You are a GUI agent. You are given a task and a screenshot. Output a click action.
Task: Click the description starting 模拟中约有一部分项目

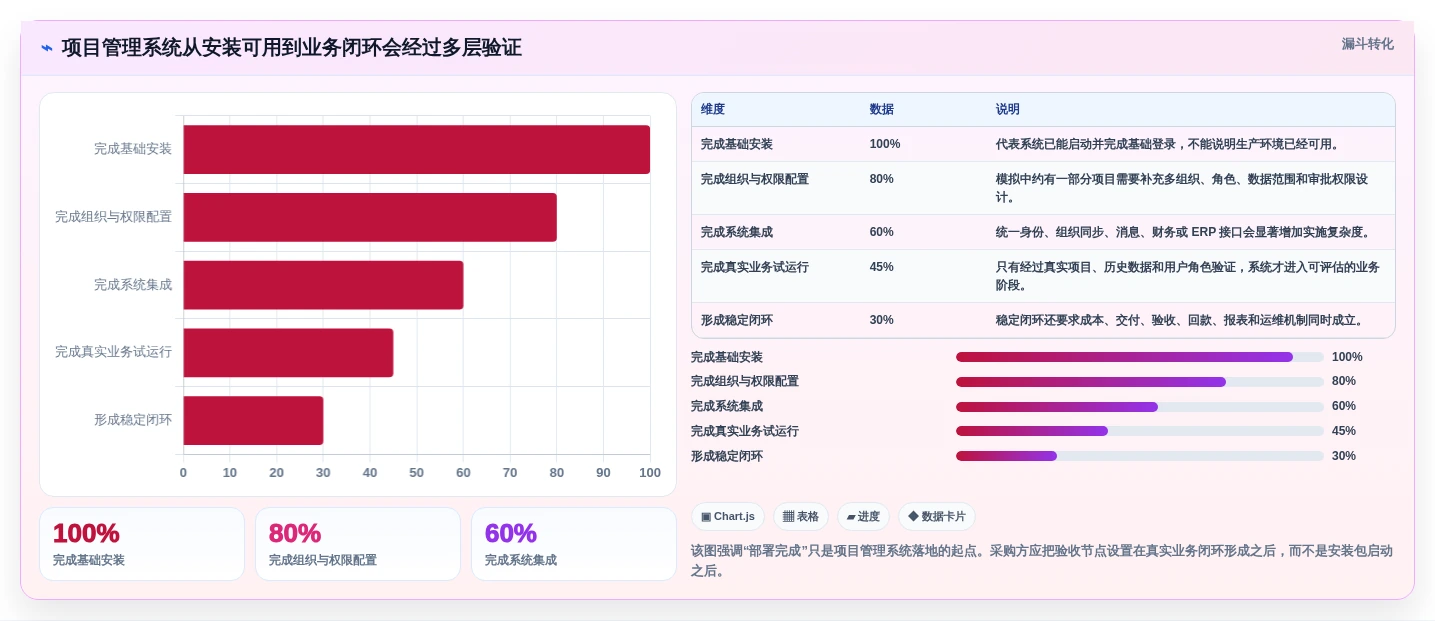coord(1183,188)
